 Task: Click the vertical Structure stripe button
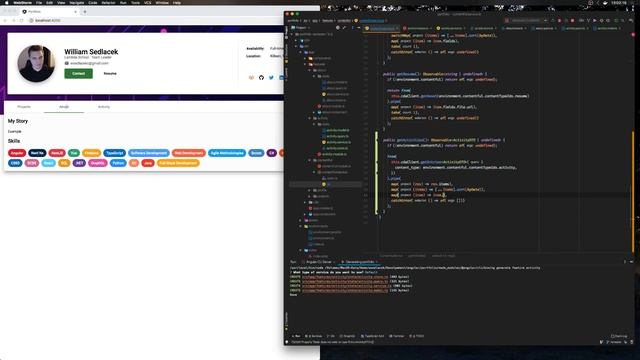tap(287, 53)
